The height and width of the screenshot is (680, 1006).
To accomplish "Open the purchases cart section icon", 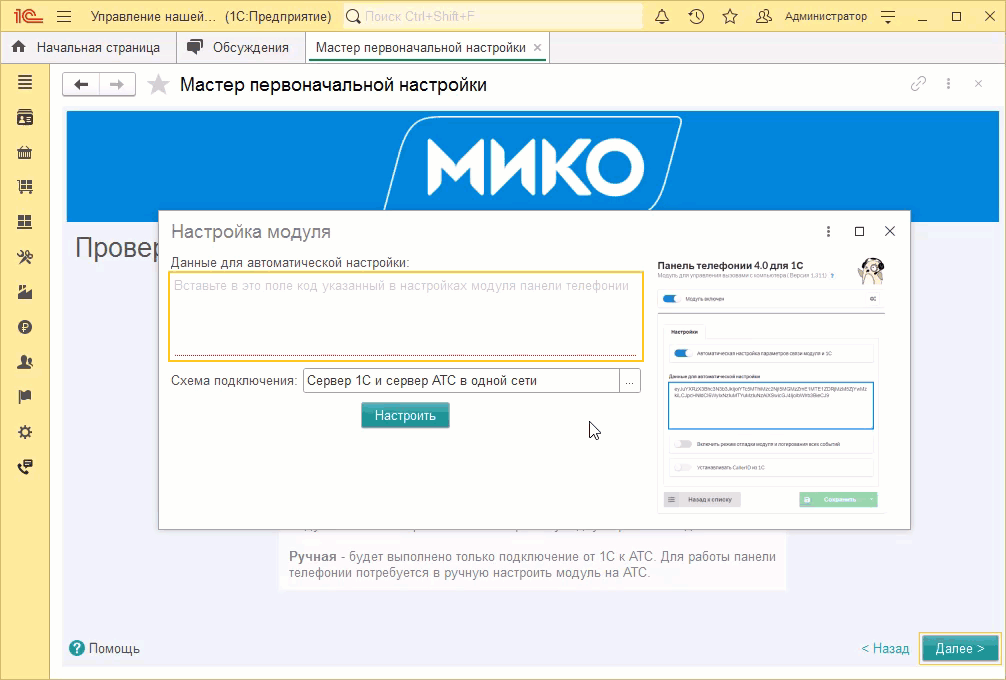I will click(25, 188).
